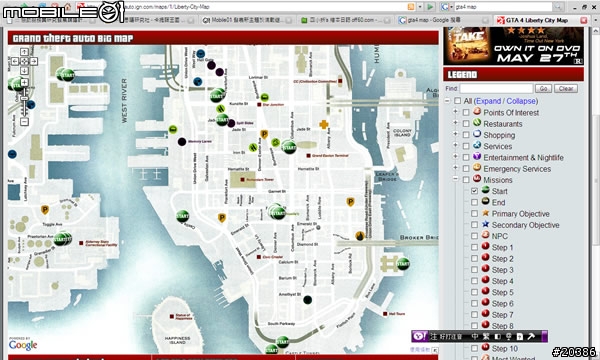Check the NPC checkbox
Screen dimensions: 600x360
[474, 236]
